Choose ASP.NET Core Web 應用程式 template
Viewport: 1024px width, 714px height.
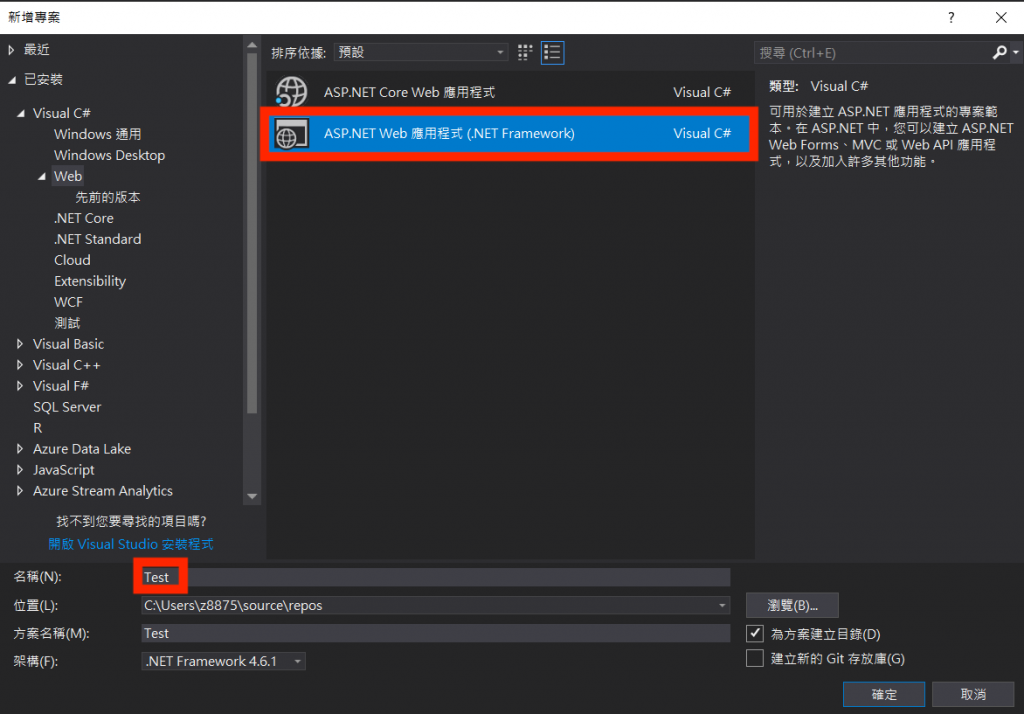(x=508, y=92)
